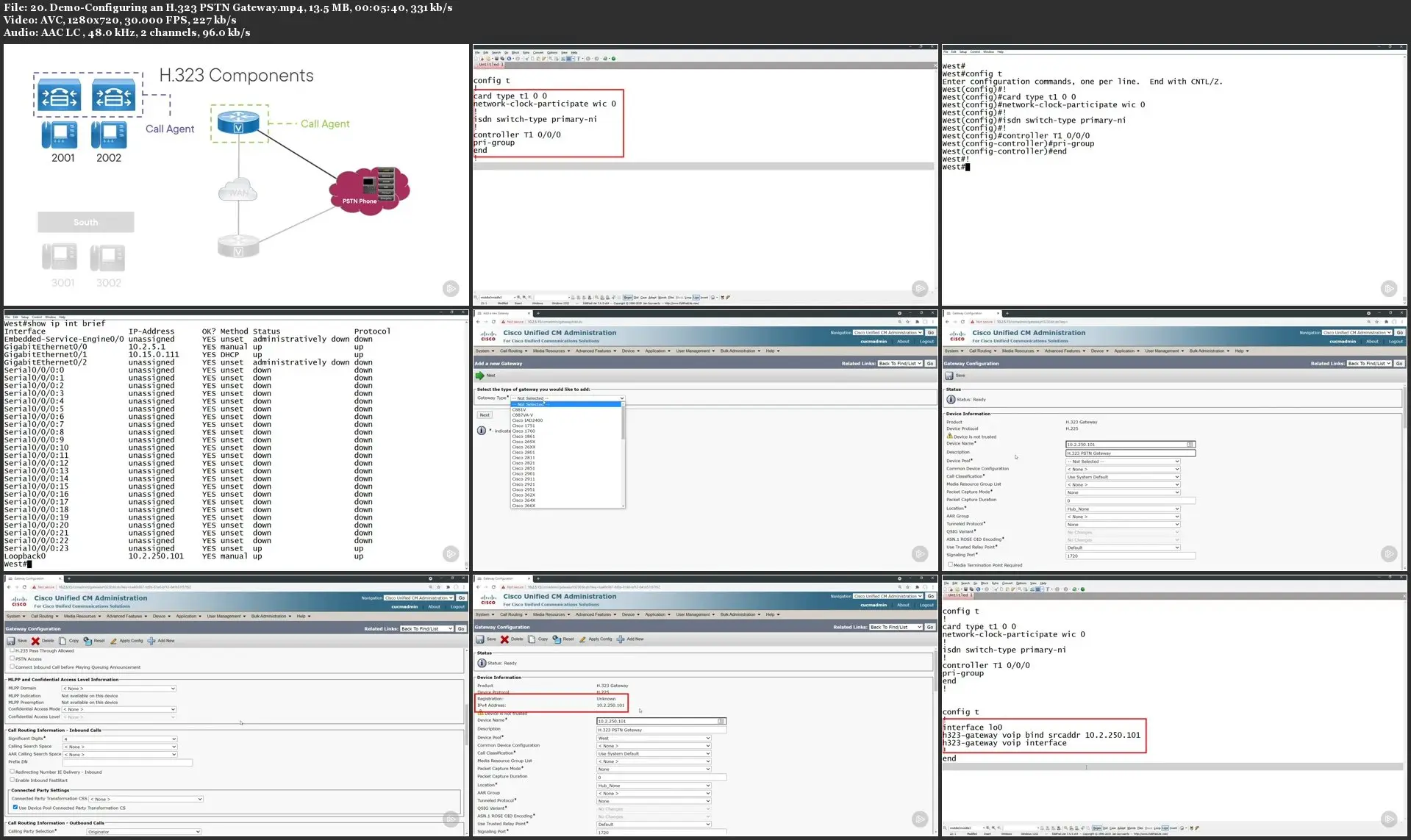
Task: Enable H.235 Pass Through Allowed checkbox
Action: pyautogui.click(x=12, y=650)
